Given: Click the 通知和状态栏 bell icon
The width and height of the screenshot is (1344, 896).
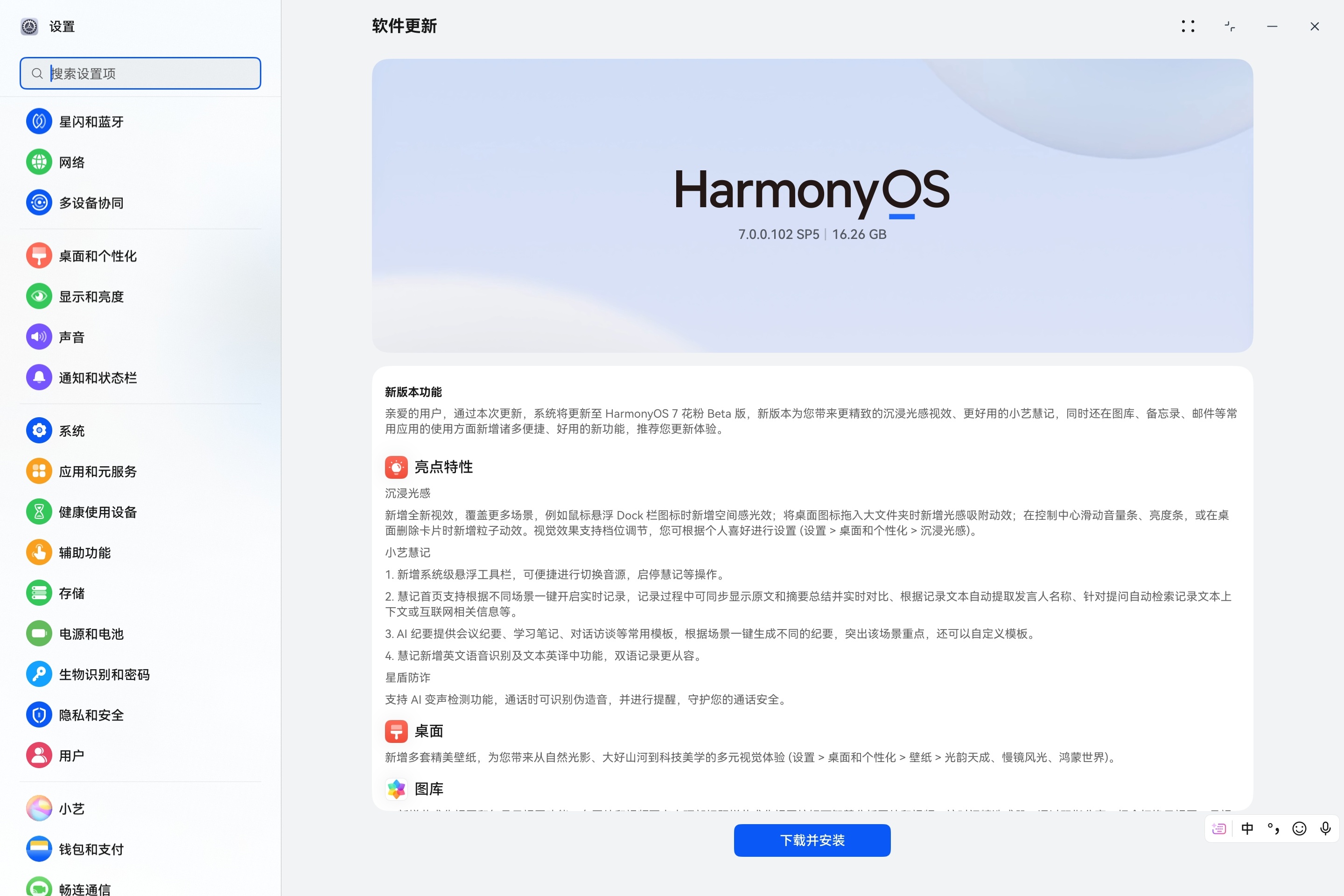Looking at the screenshot, I should (x=39, y=378).
